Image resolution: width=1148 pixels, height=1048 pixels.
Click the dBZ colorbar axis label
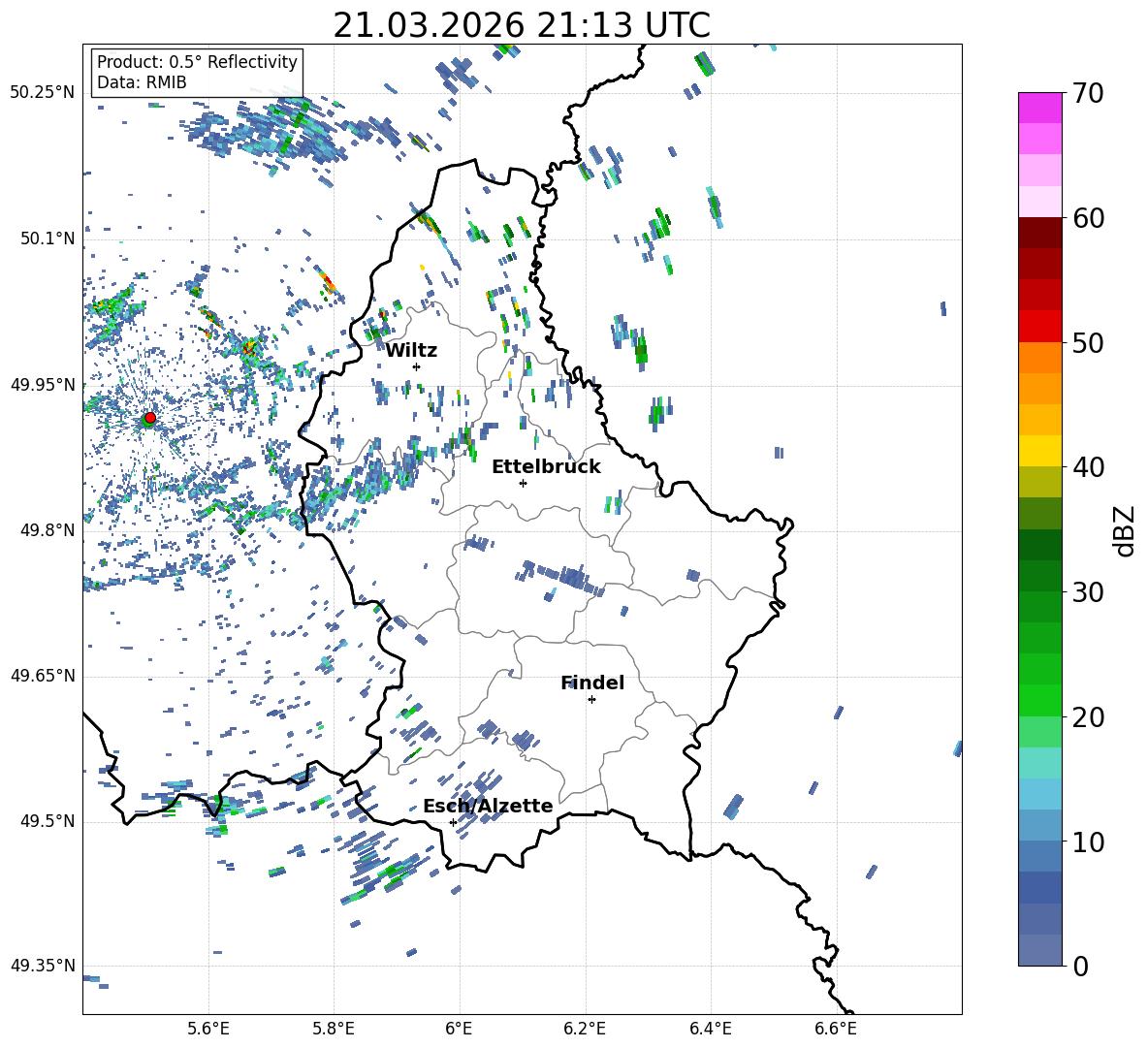[1125, 530]
